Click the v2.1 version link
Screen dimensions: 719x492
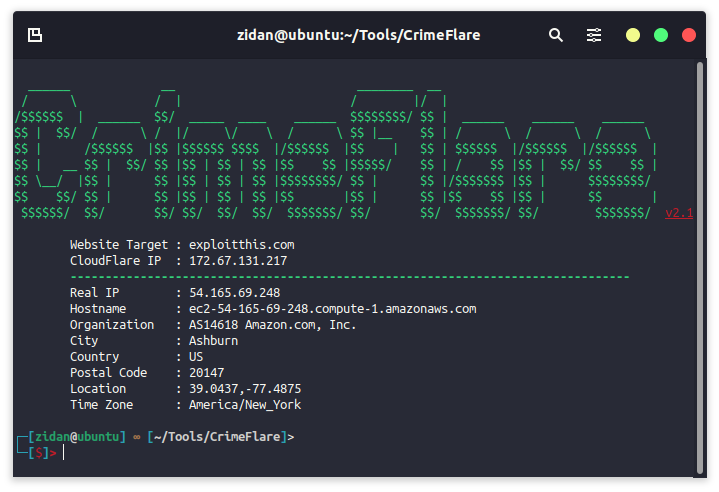click(679, 213)
